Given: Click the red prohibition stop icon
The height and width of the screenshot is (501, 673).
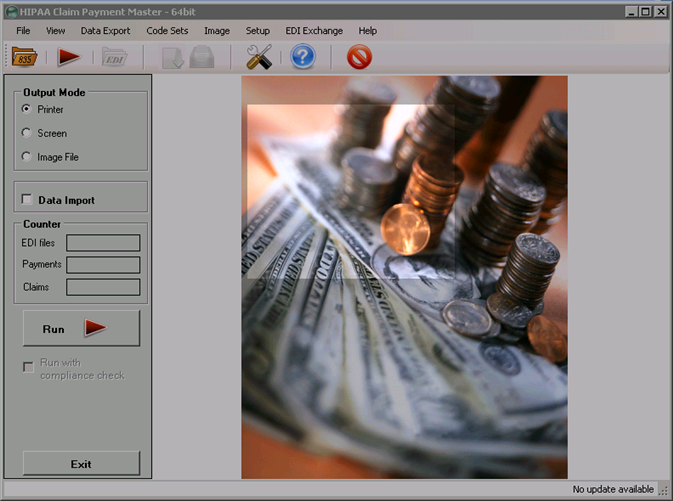Looking at the screenshot, I should pyautogui.click(x=359, y=57).
